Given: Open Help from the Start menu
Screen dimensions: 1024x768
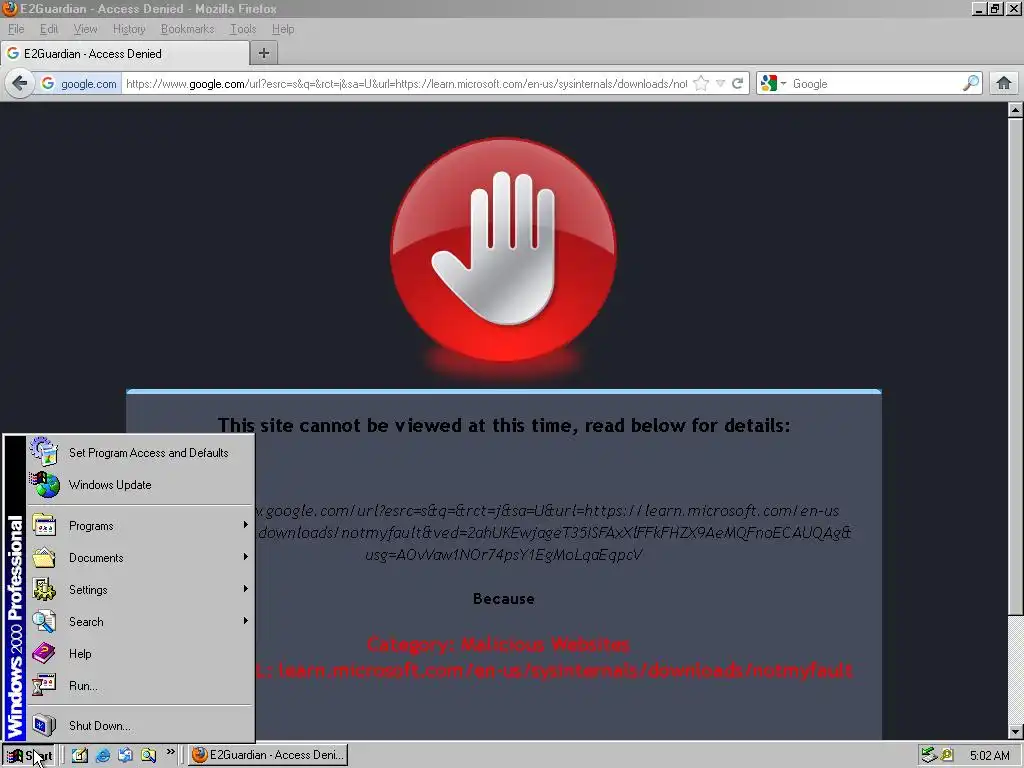Looking at the screenshot, I should tap(140, 654).
